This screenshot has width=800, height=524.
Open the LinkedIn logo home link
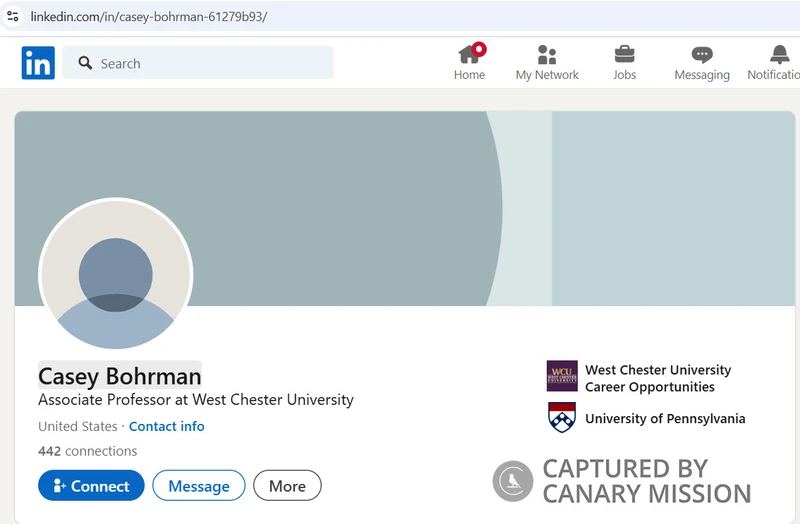tap(38, 63)
